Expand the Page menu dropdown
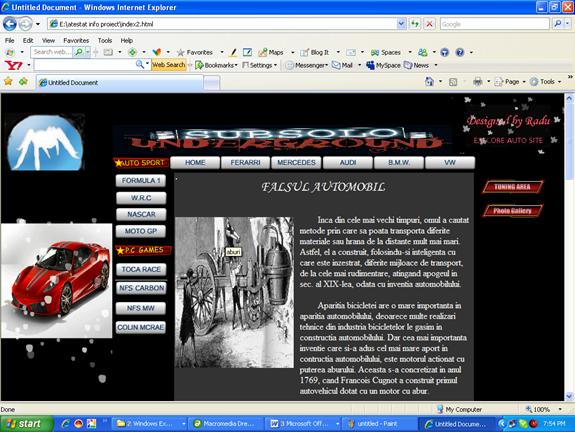 coord(510,82)
